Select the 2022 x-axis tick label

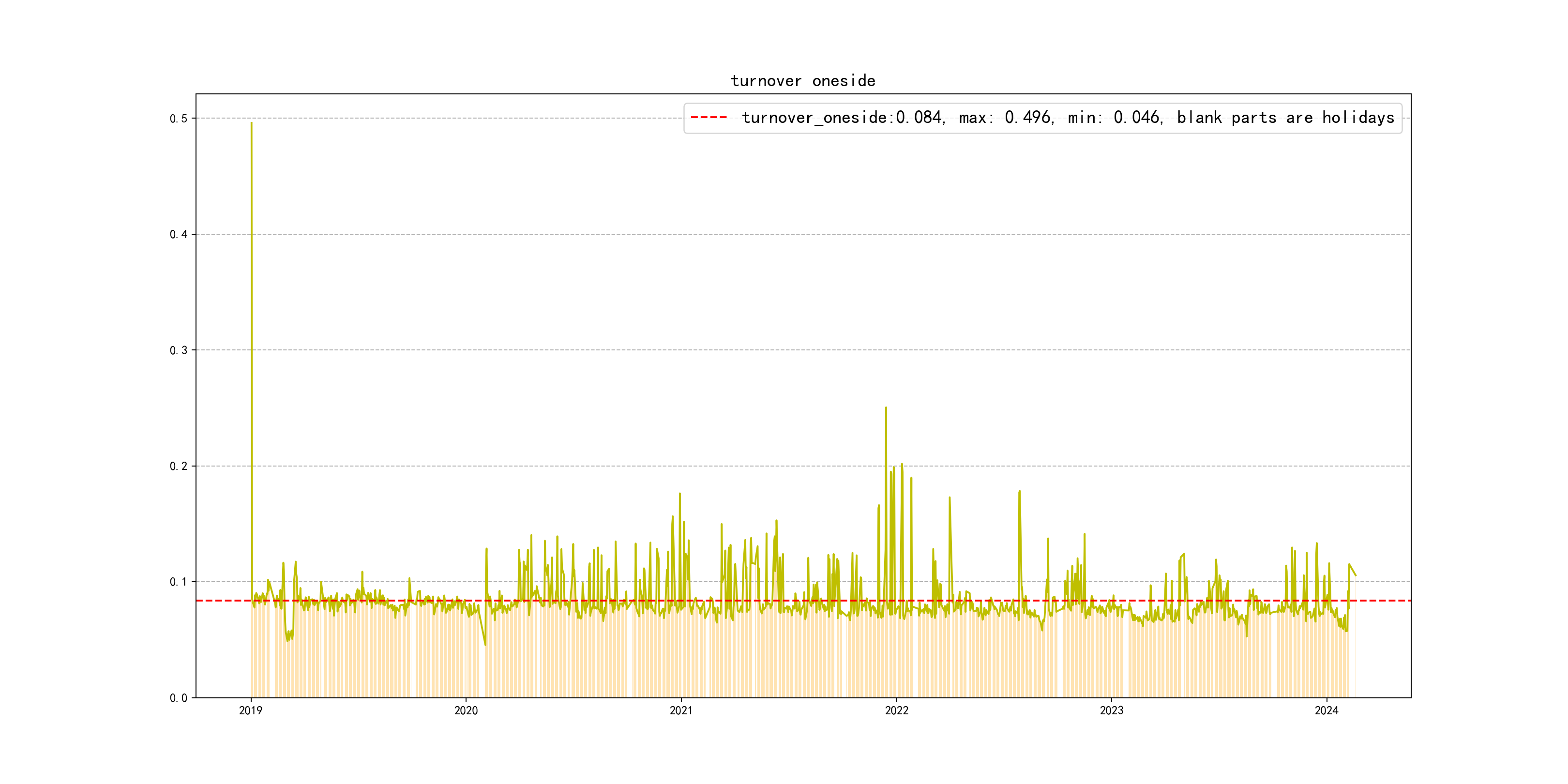click(x=897, y=710)
